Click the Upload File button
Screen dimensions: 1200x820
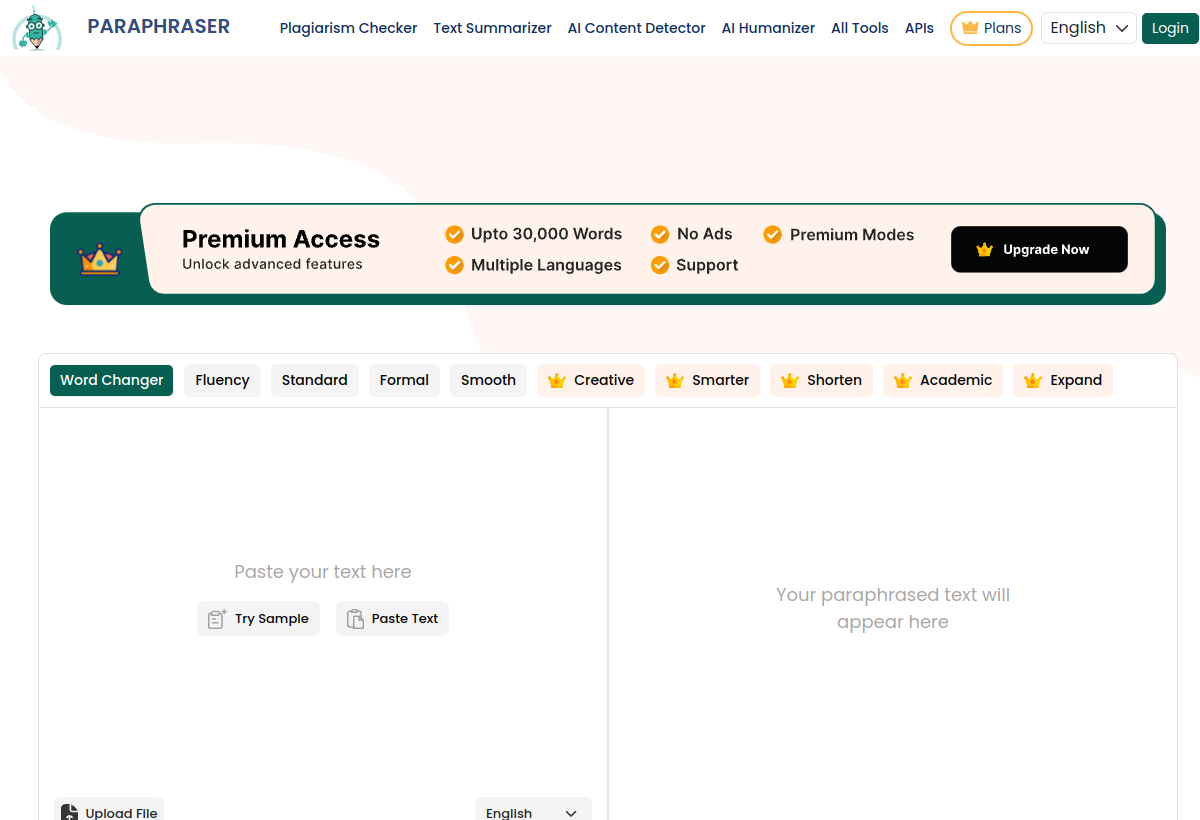coord(109,810)
